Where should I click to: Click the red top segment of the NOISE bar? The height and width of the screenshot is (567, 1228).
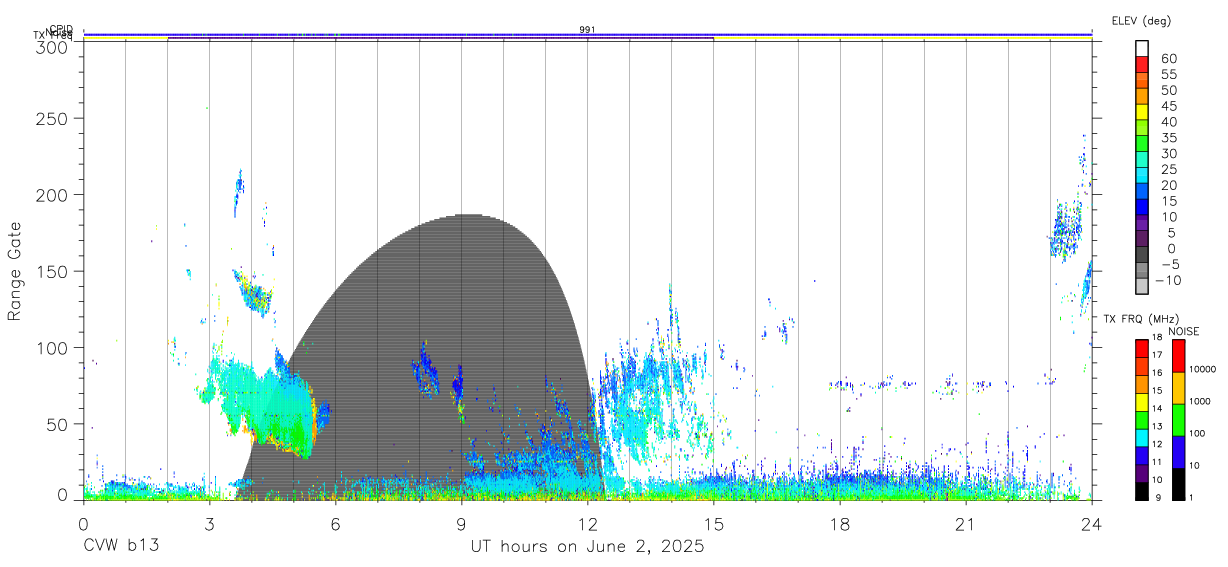[x=1178, y=356]
